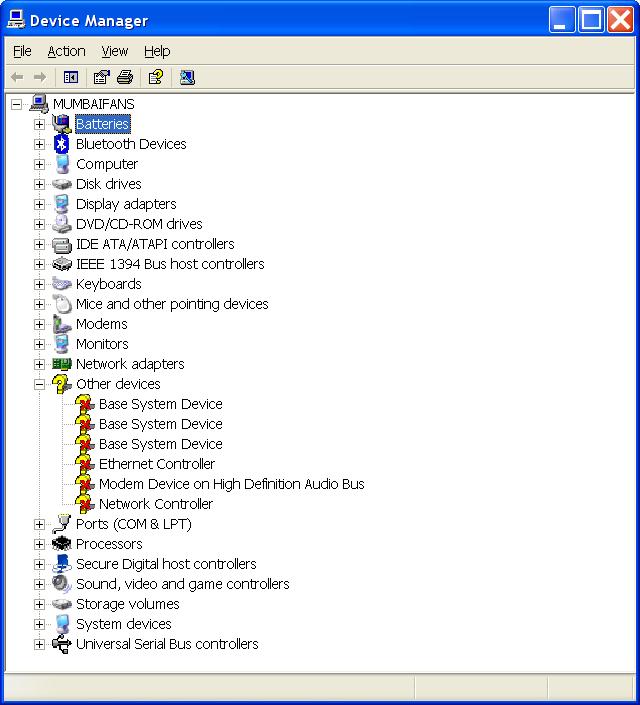Collapse the Other devices node
640x705 pixels.
(39, 384)
